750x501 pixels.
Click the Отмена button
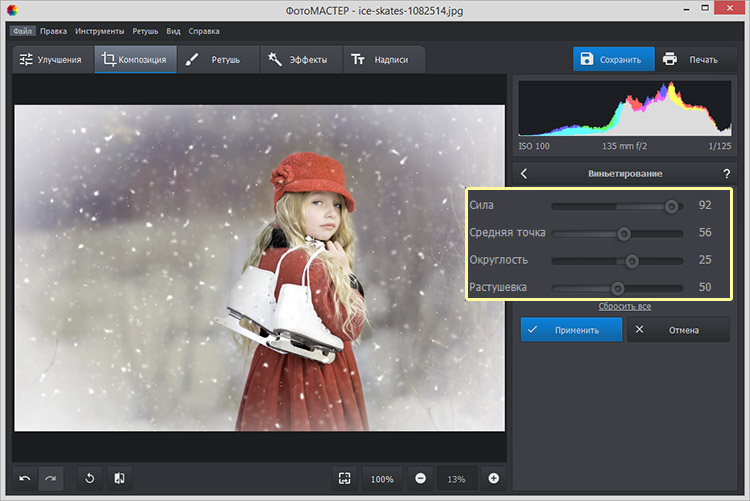coord(678,330)
